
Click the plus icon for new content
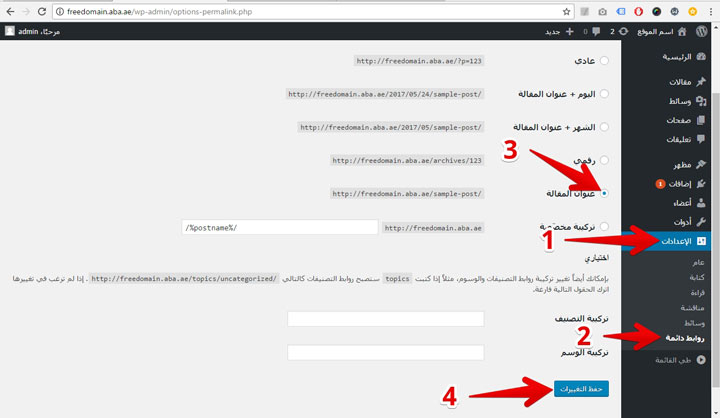click(569, 32)
